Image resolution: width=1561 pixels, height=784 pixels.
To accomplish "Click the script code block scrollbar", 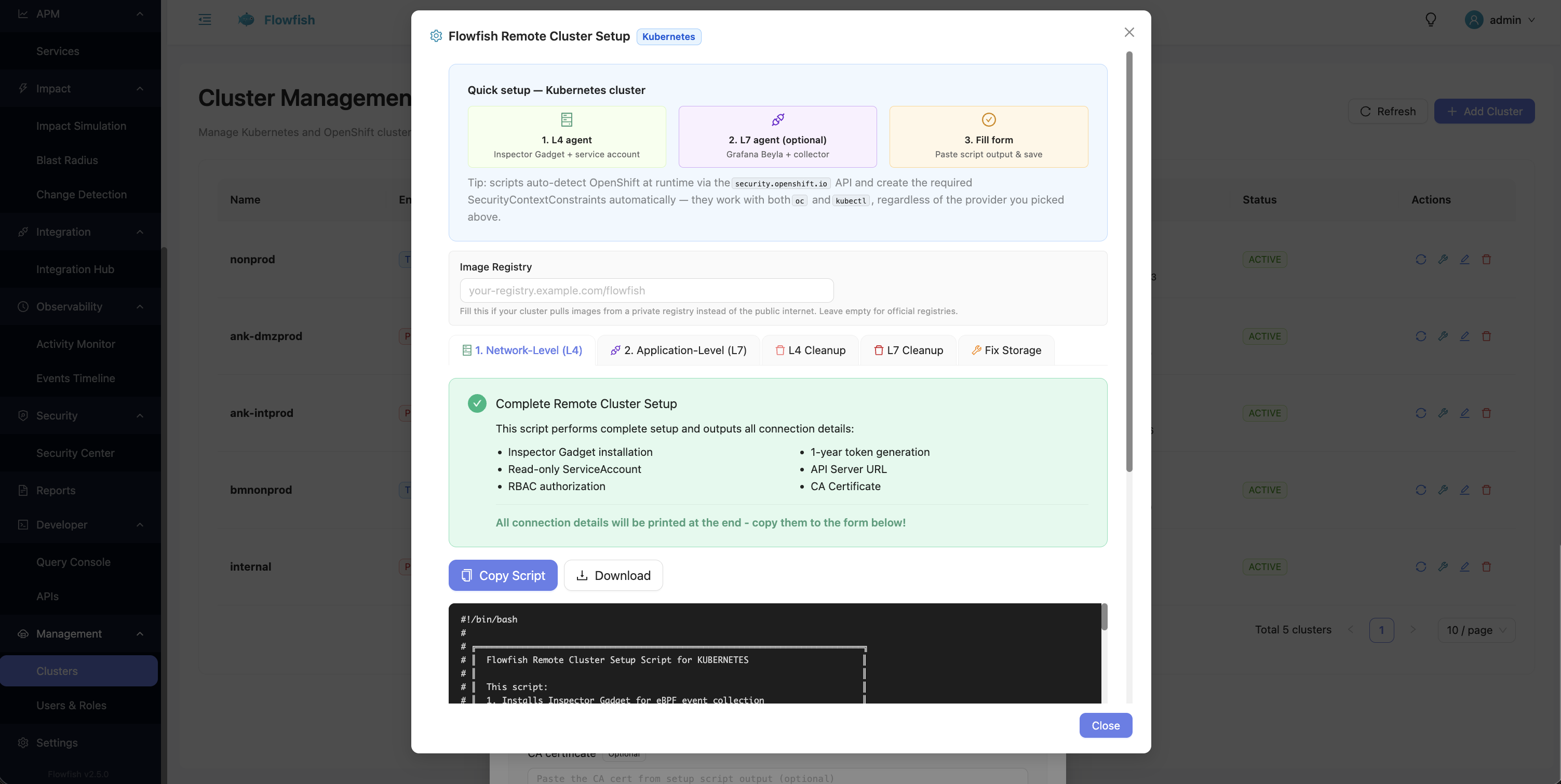I will point(1104,617).
